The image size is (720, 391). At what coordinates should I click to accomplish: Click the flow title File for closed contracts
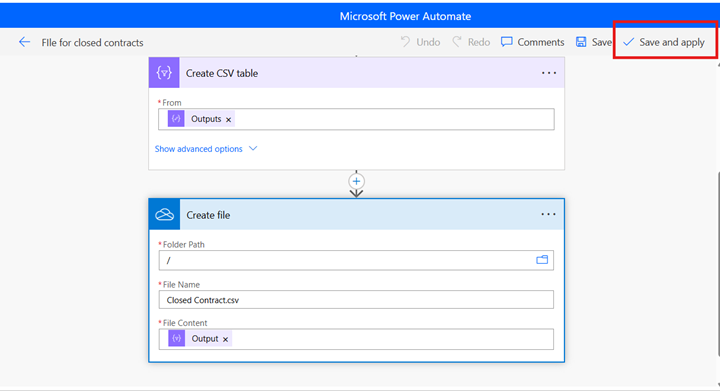[x=92, y=43]
